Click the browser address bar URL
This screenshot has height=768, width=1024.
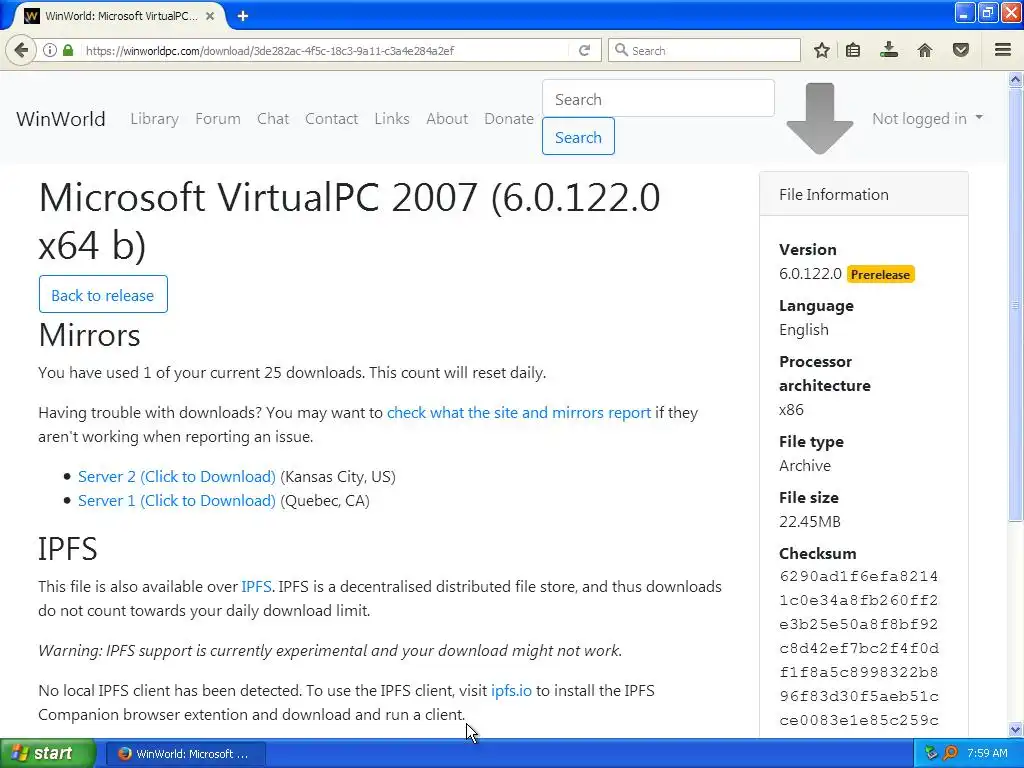269,50
